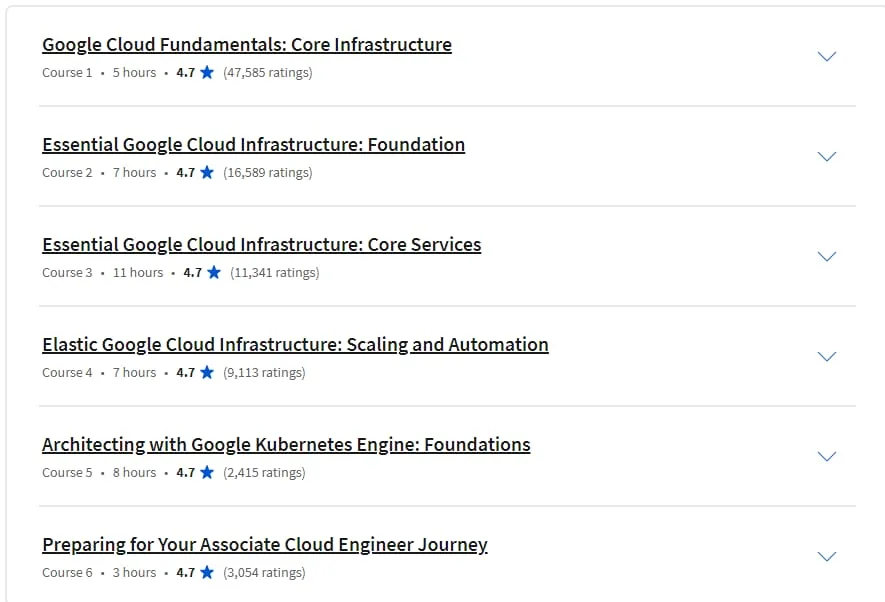This screenshot has height=602, width=885.
Task: Click the star icon beside 9,113 ratings
Action: [x=207, y=372]
